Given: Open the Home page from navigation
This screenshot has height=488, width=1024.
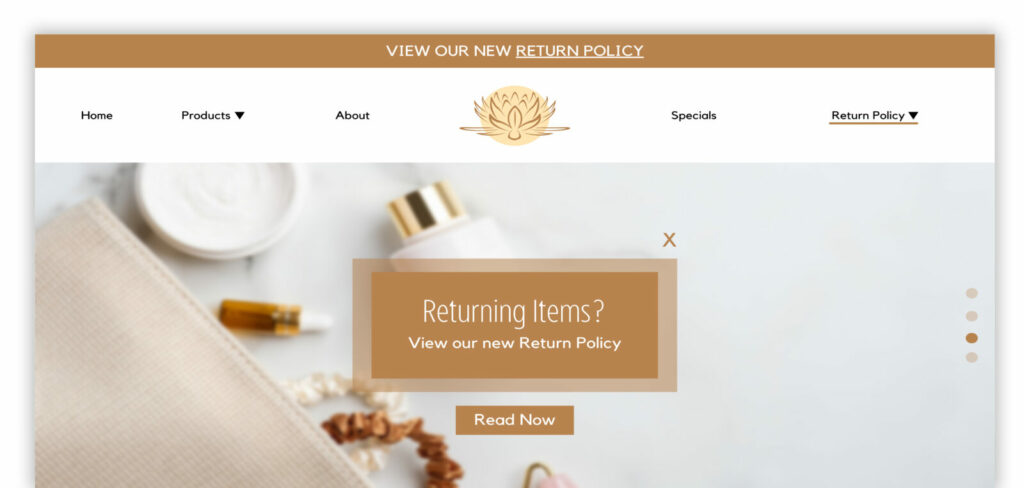Looking at the screenshot, I should 97,116.
